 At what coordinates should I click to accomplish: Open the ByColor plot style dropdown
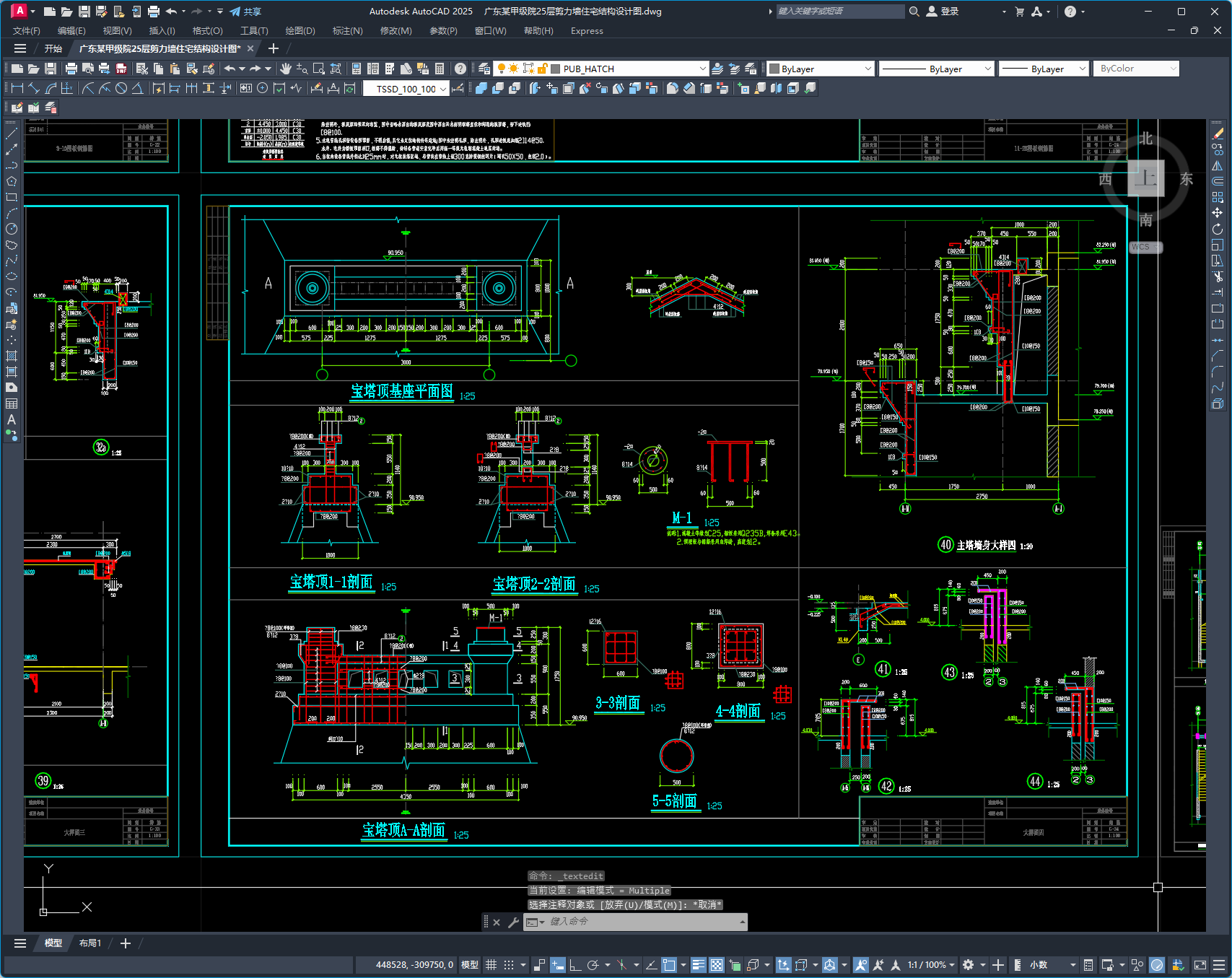pyautogui.click(x=1136, y=69)
